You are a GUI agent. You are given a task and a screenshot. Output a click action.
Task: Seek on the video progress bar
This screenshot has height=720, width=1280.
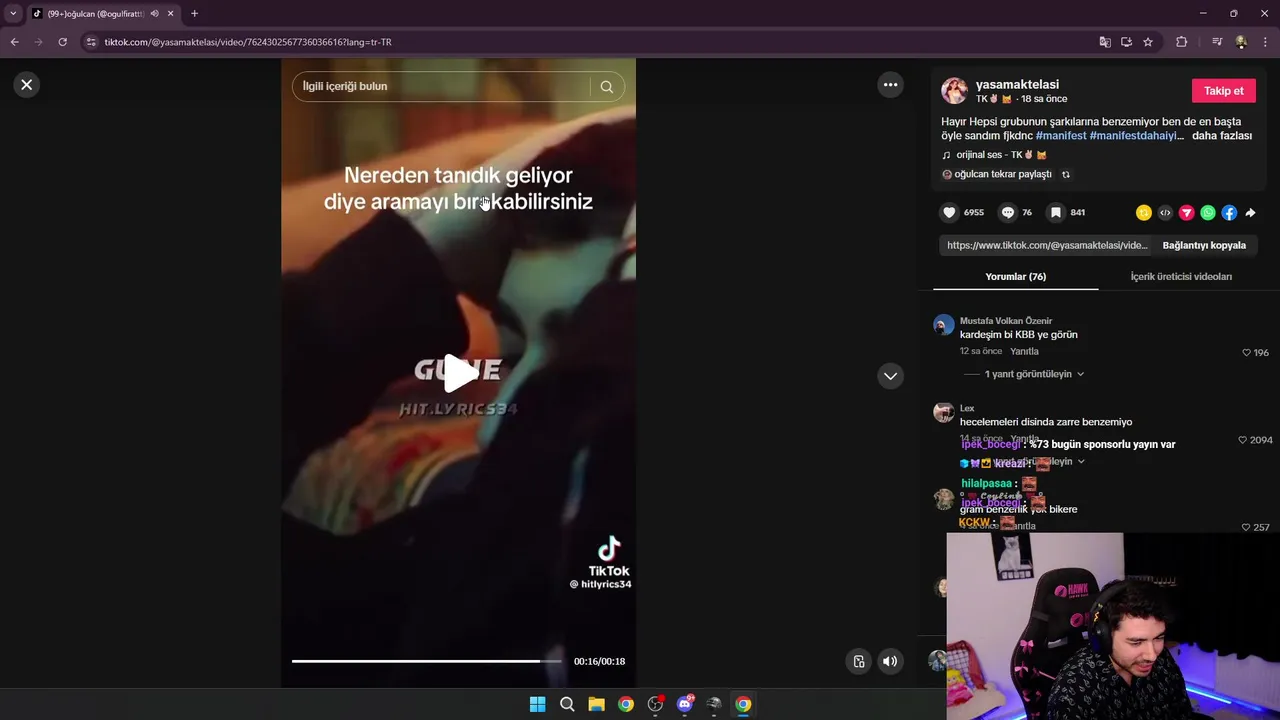click(x=428, y=661)
